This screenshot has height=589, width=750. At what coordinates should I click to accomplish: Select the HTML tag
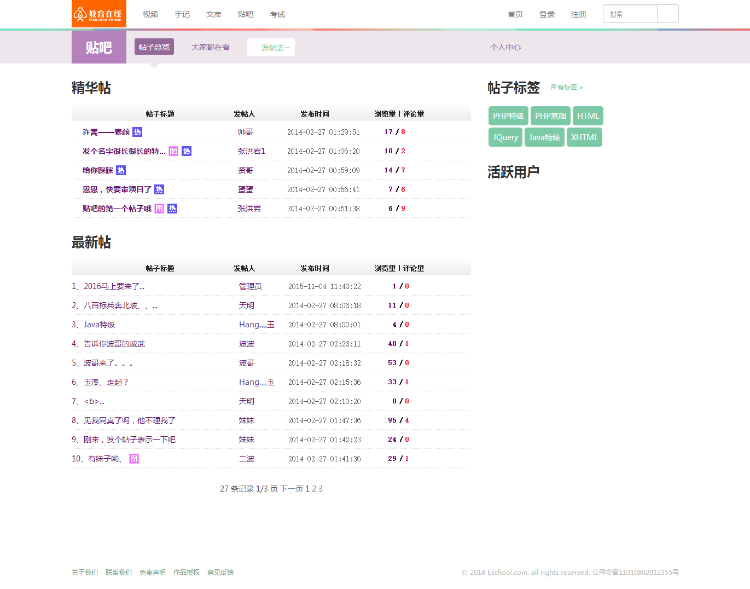587,116
